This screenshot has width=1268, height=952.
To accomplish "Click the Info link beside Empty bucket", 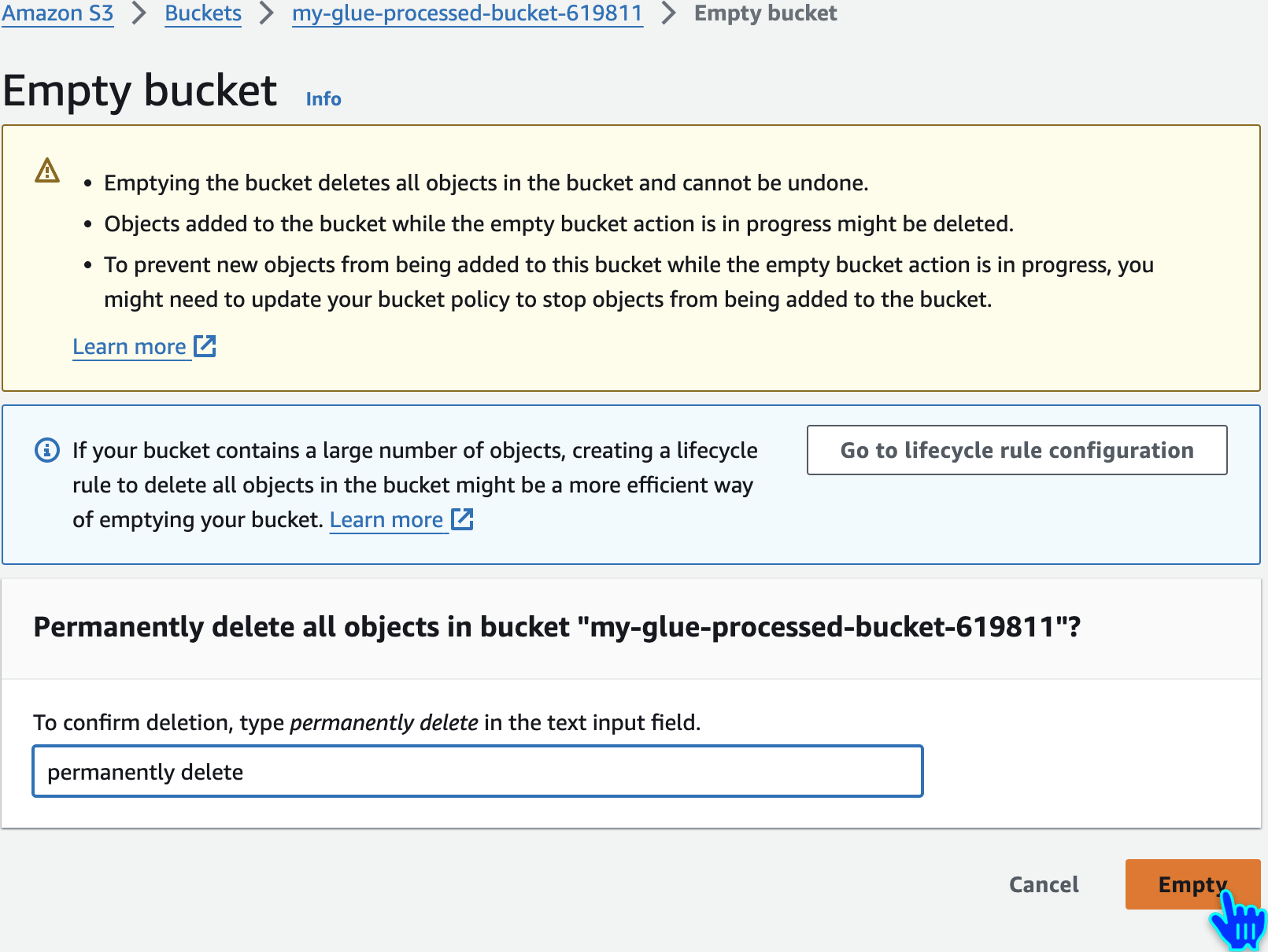I will click(323, 99).
